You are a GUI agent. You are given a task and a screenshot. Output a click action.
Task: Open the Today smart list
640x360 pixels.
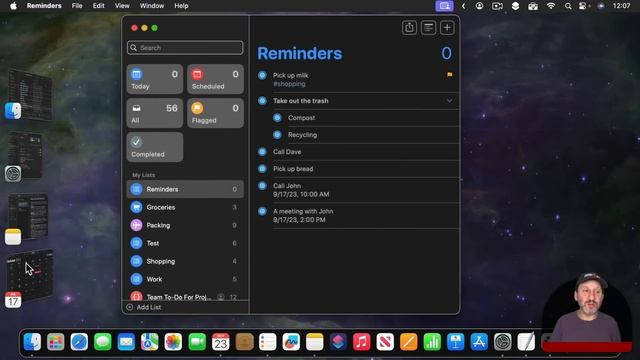coord(155,79)
